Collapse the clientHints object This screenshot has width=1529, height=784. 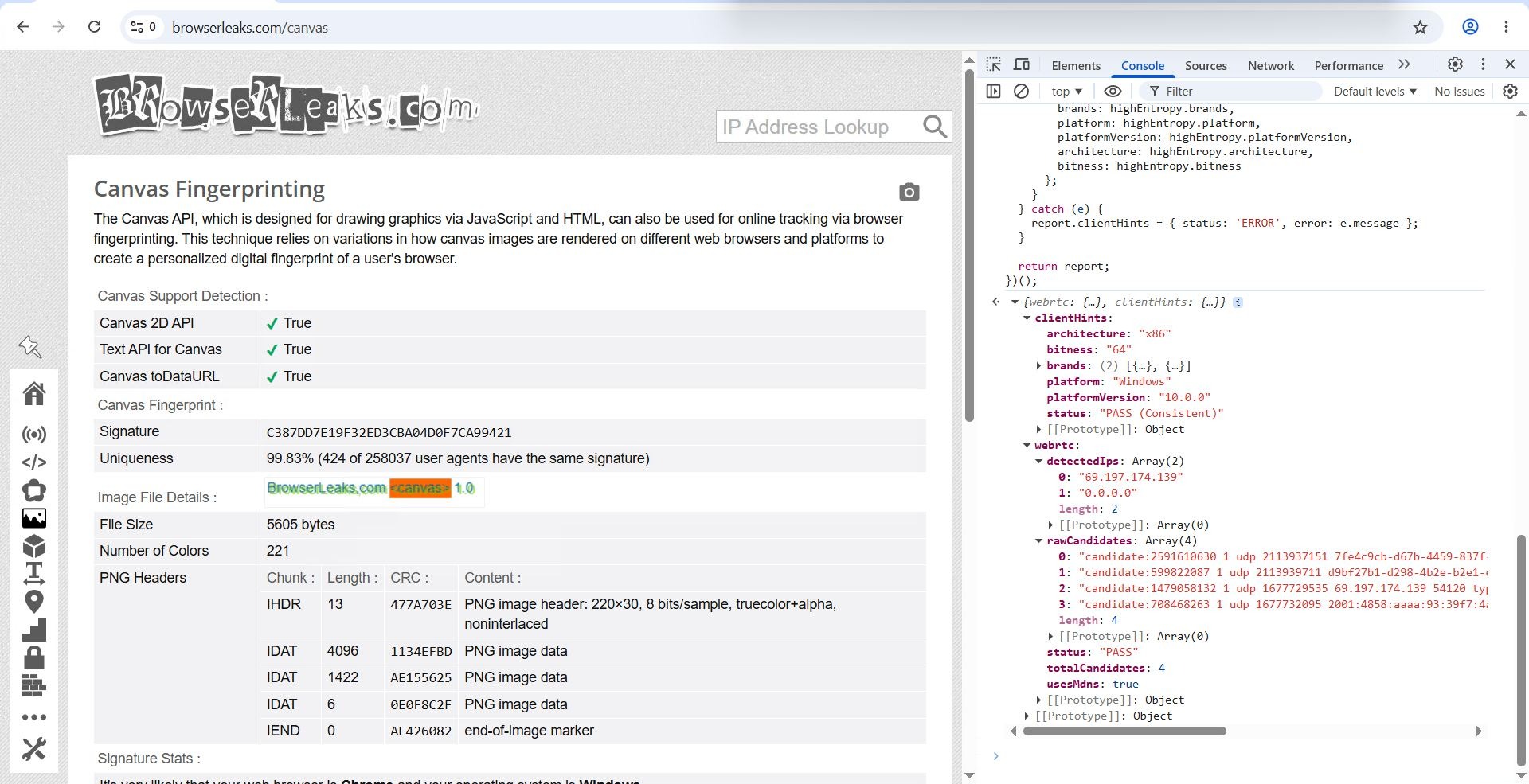pos(1027,318)
